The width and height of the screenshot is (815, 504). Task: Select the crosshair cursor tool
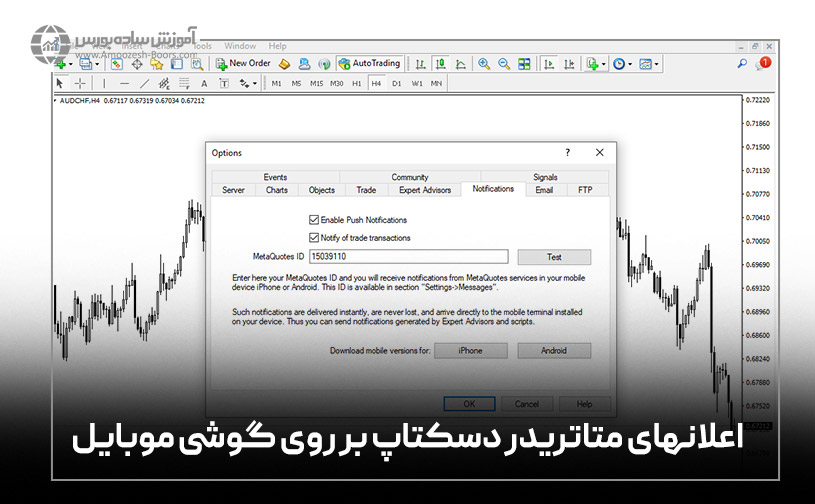click(80, 83)
